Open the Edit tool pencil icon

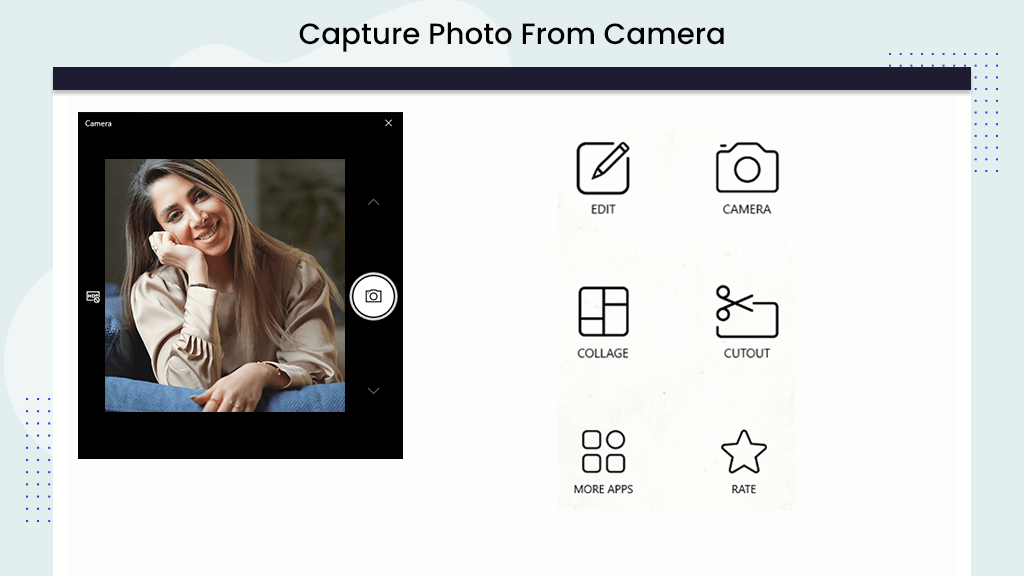coord(603,168)
